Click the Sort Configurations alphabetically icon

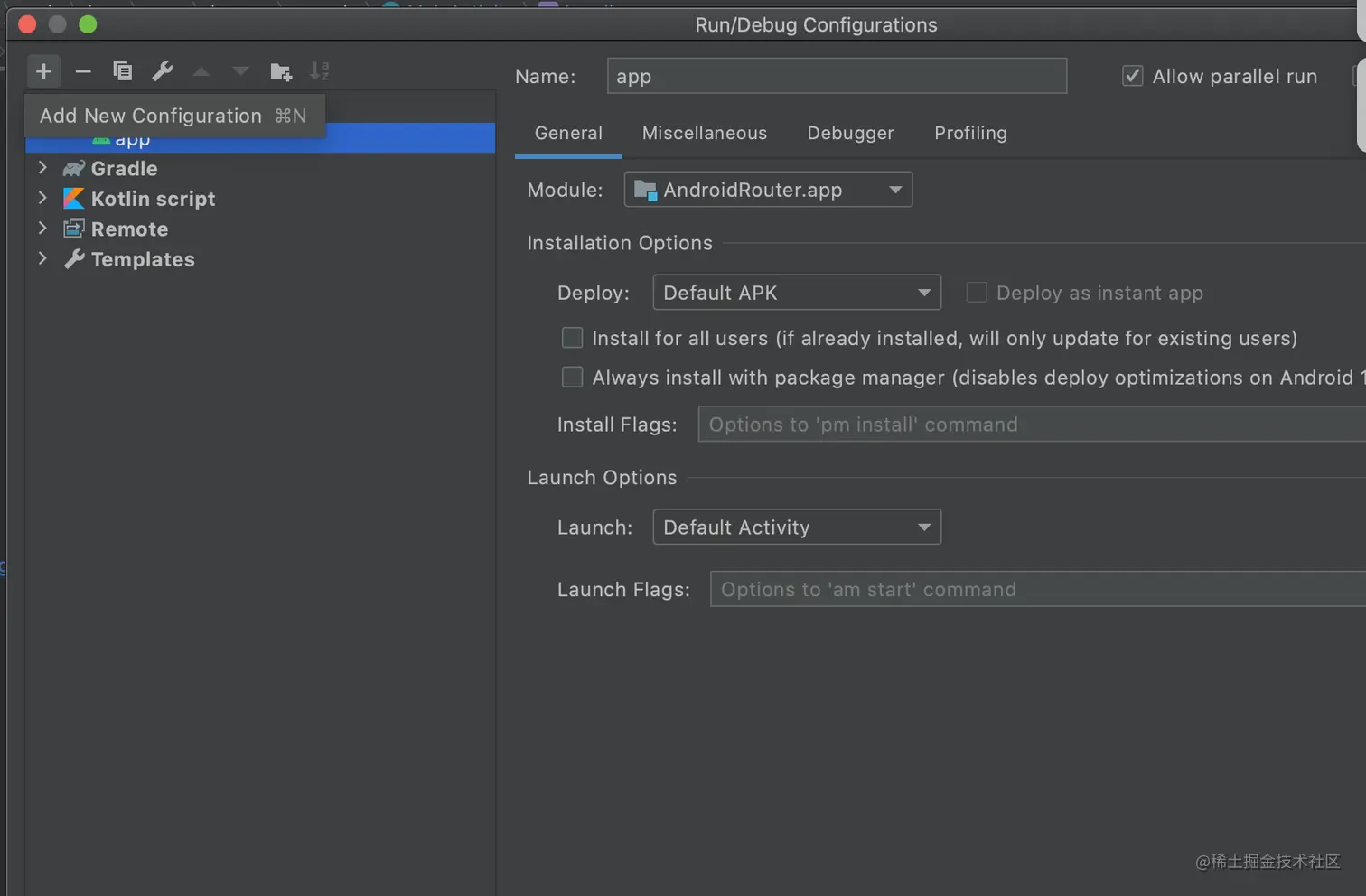click(x=320, y=71)
